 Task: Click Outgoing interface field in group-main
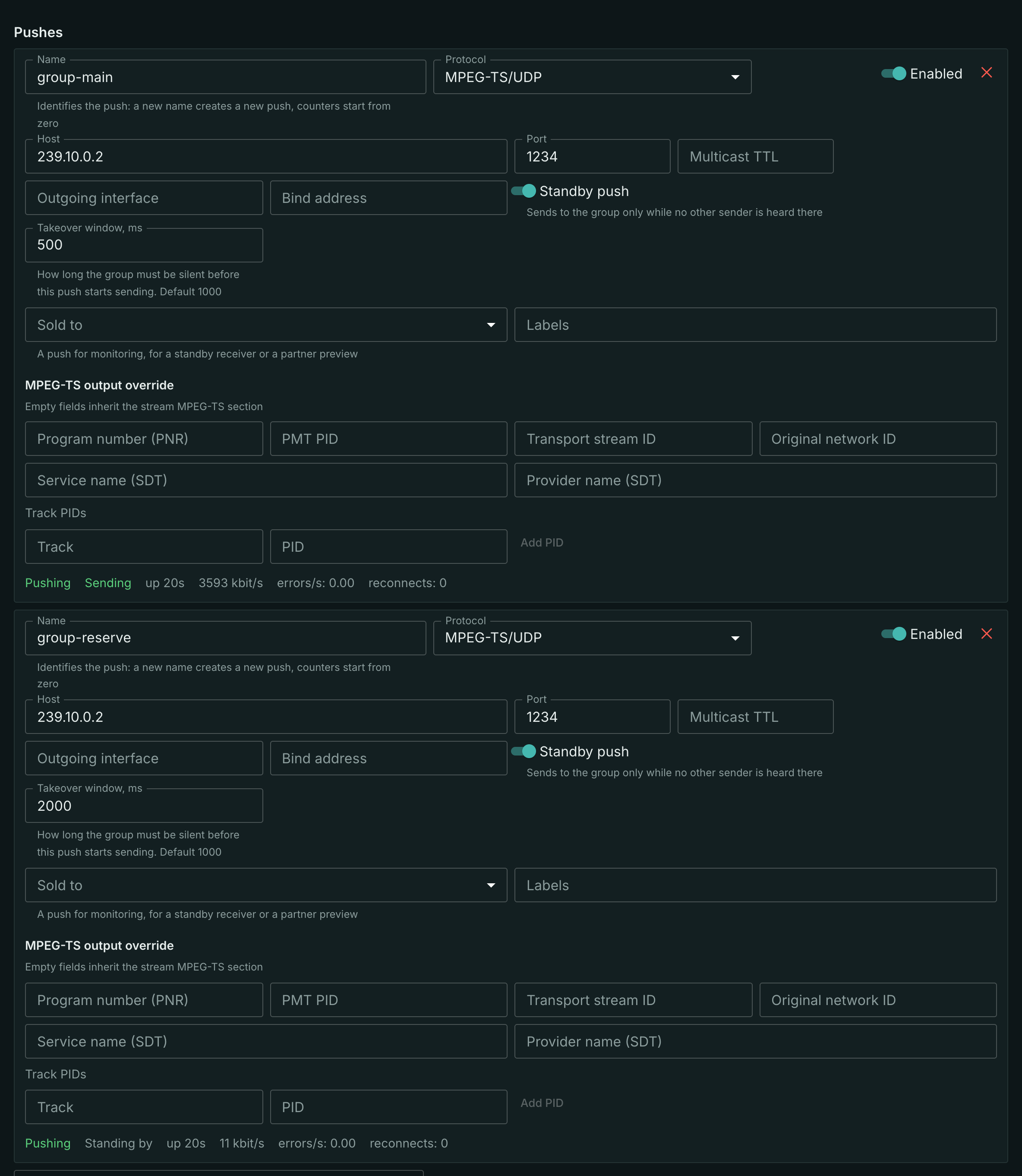coord(144,198)
